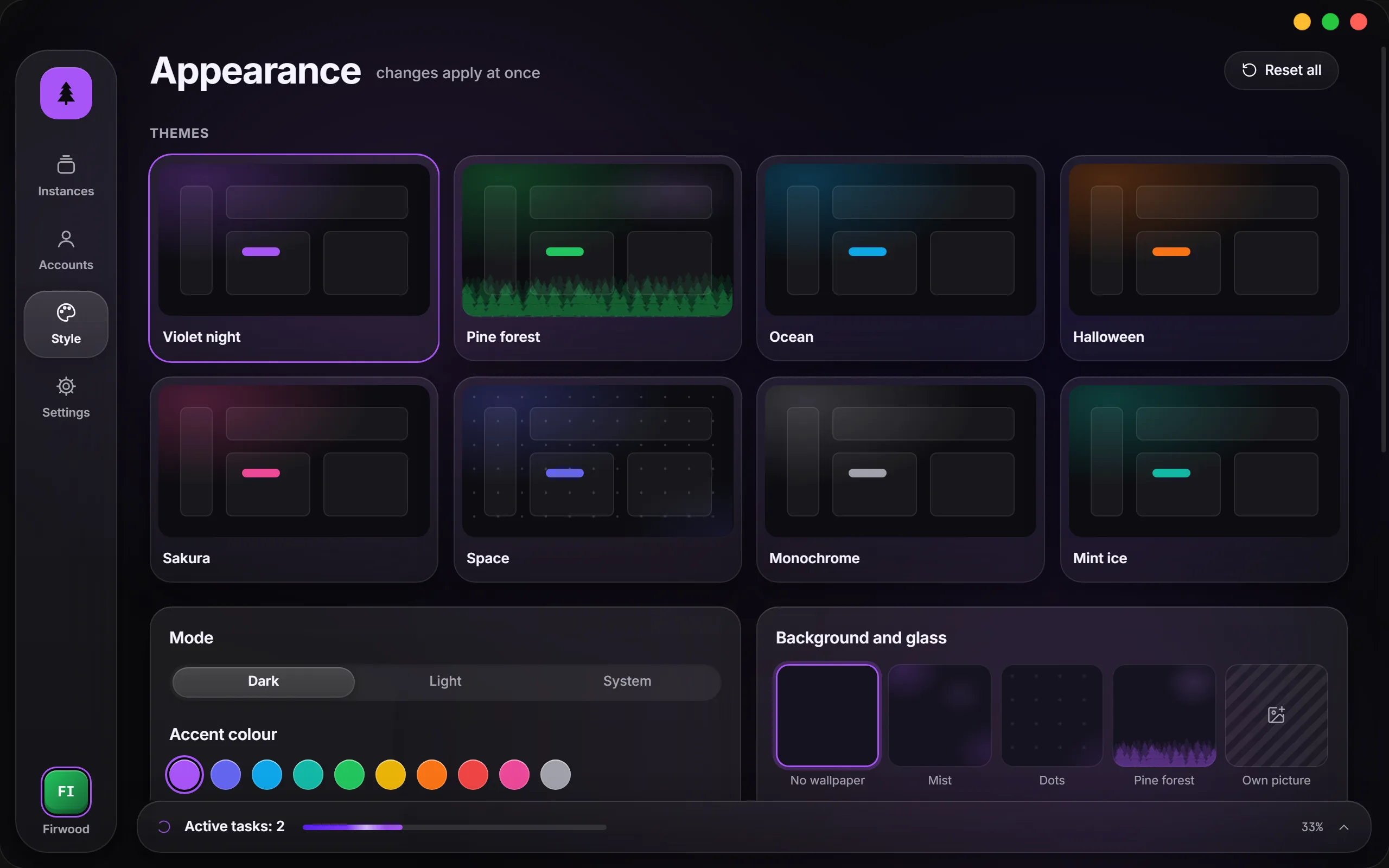Click the image-plus icon for Own picture
The image size is (1389, 868).
1276,714
